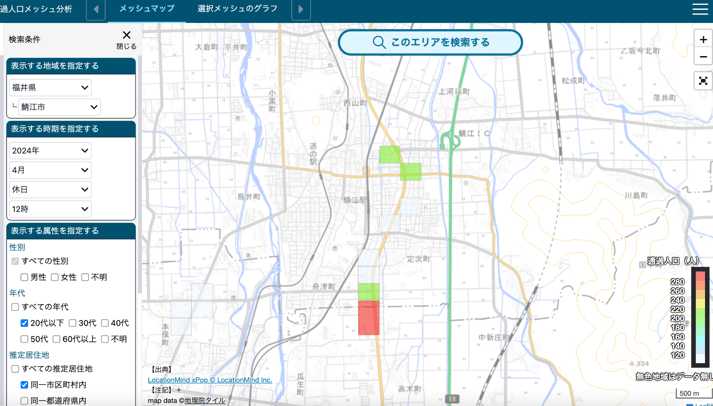Open the 福井県 prefecture dropdown

[50, 88]
